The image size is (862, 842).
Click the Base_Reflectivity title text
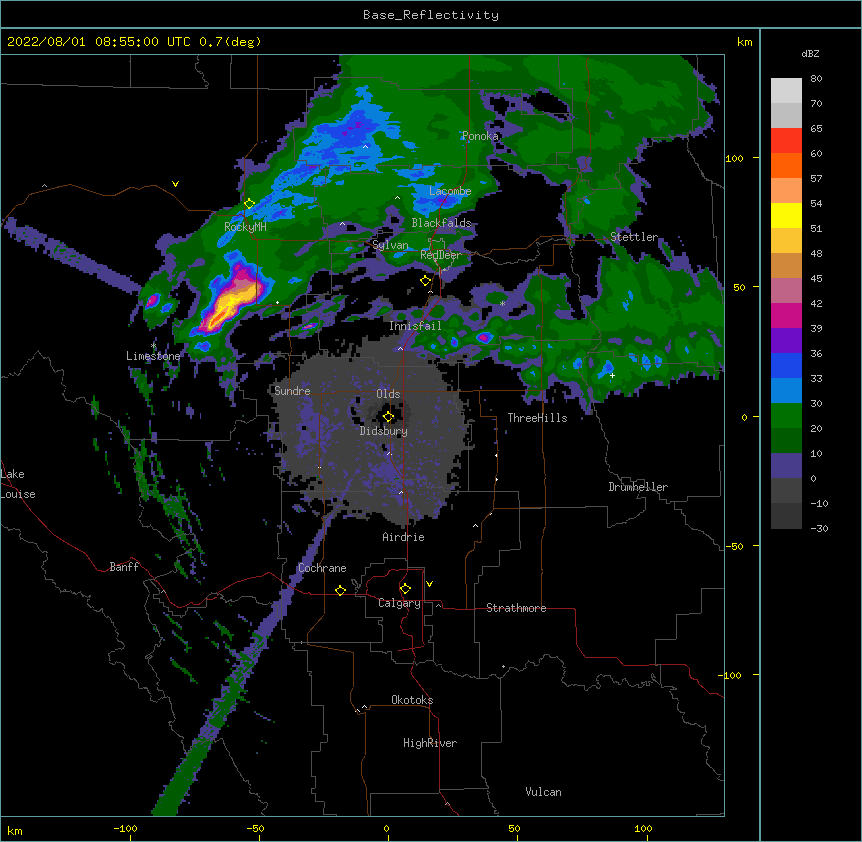pos(431,15)
